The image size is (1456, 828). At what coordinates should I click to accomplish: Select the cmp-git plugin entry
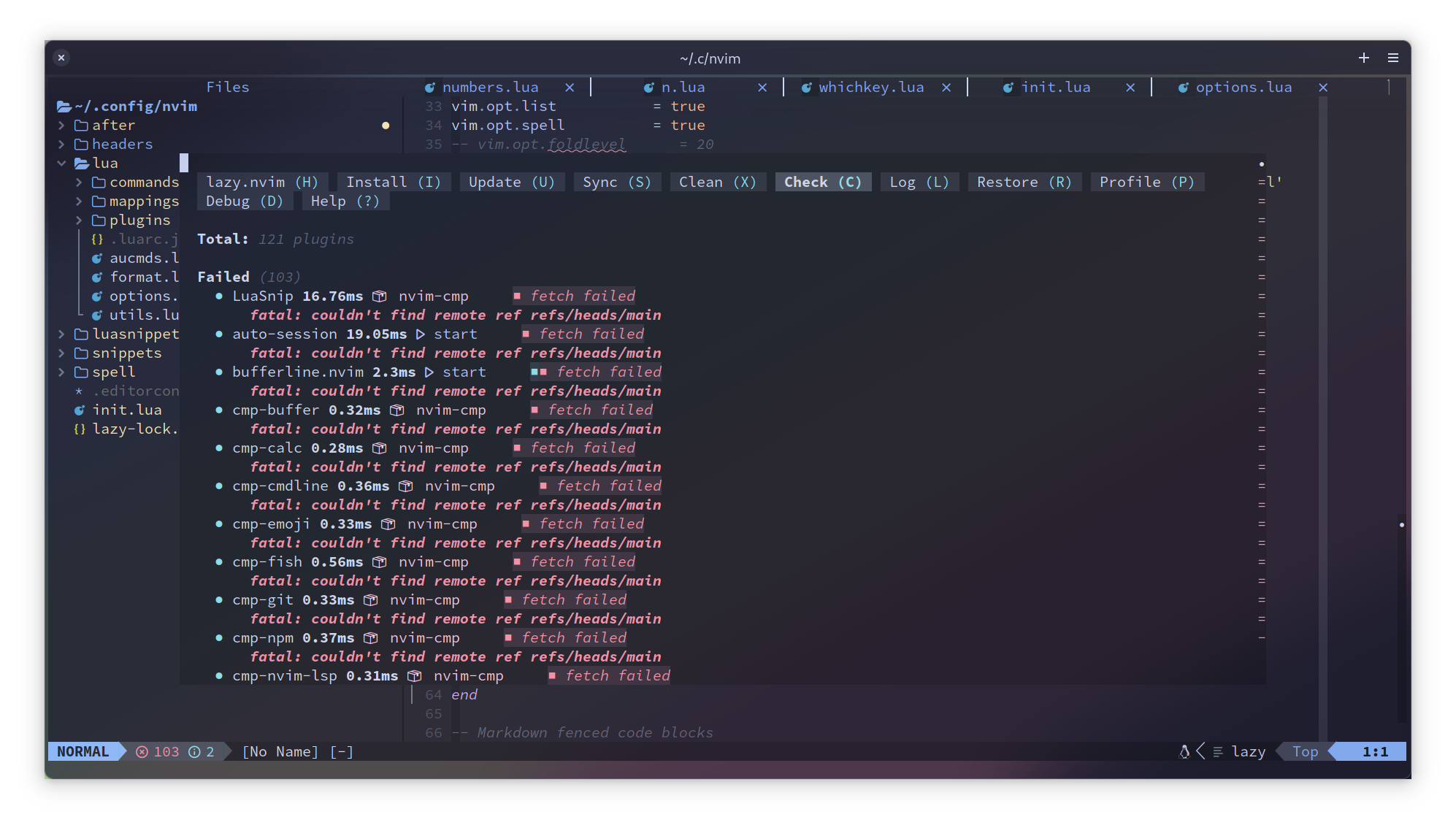pos(263,600)
